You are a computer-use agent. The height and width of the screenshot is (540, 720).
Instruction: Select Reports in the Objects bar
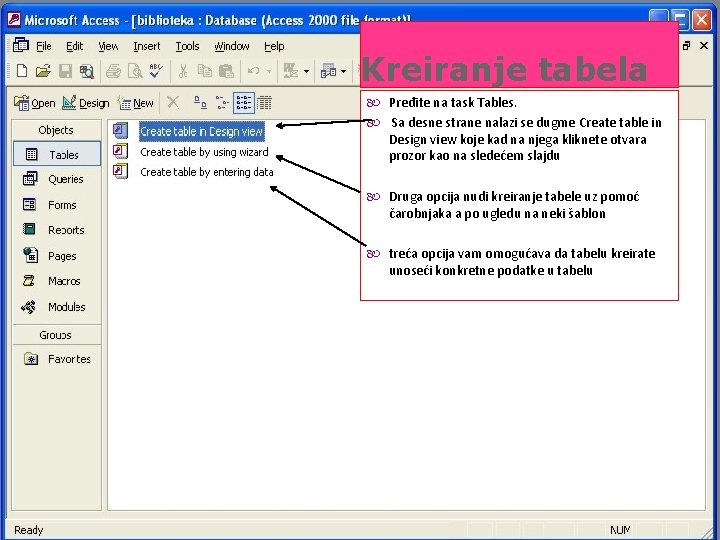point(54,230)
